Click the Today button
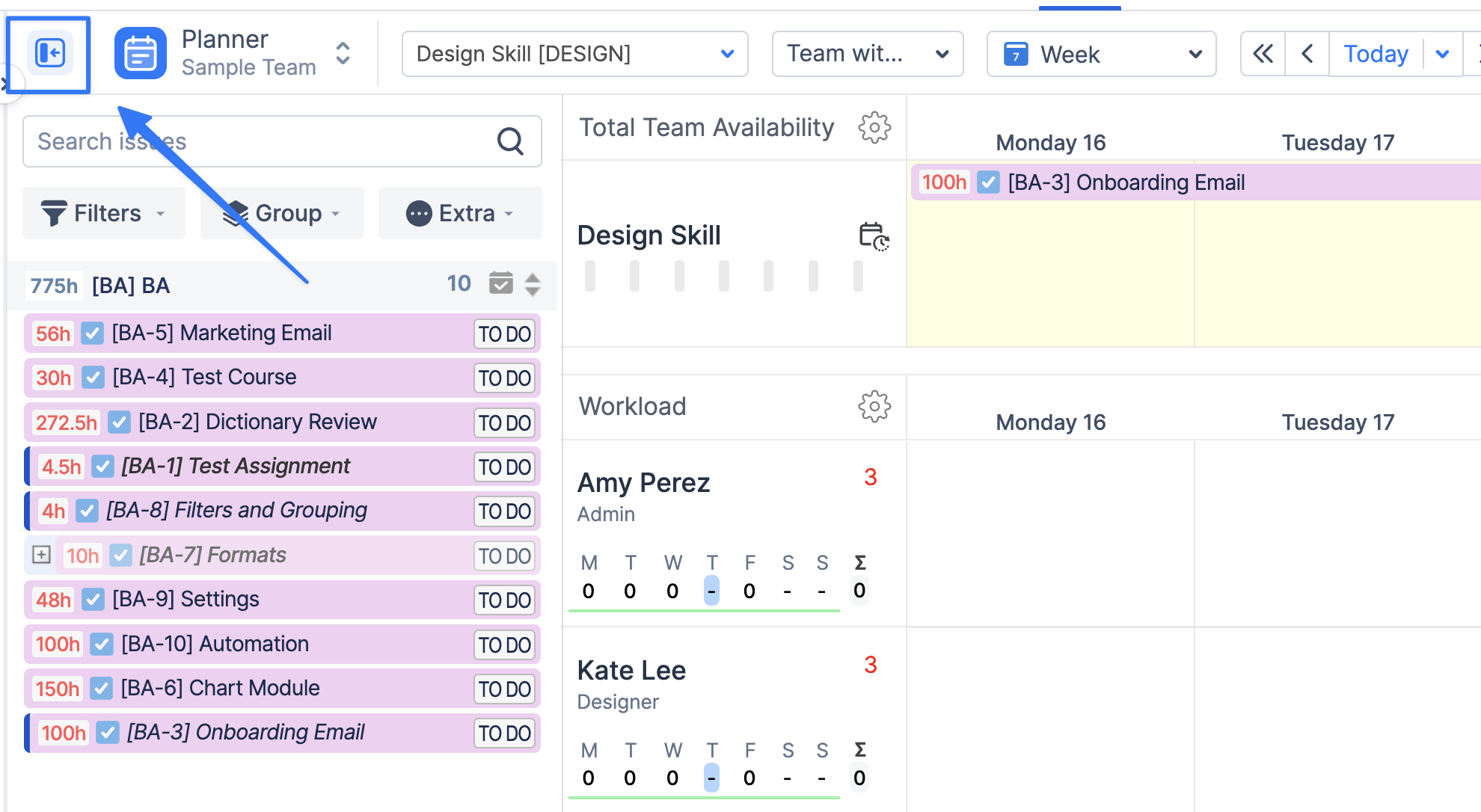Viewport: 1481px width, 812px height. [x=1375, y=54]
